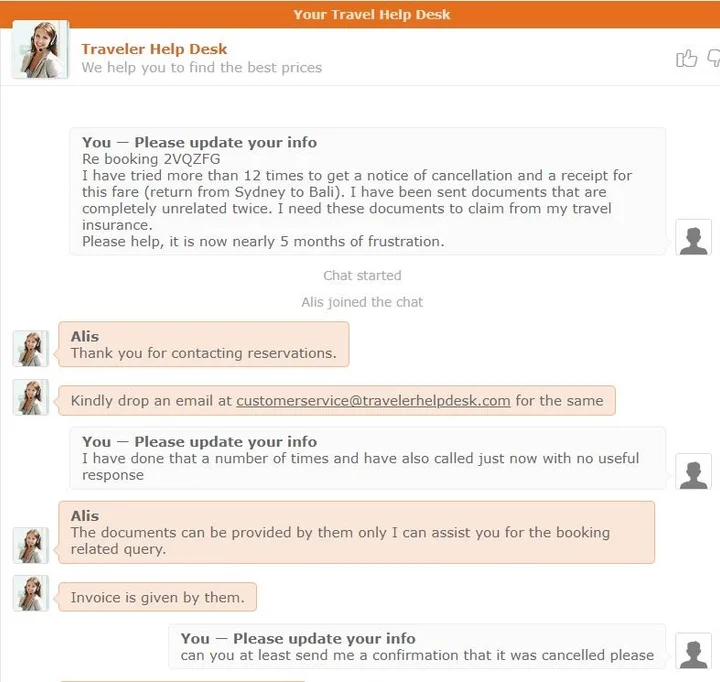This screenshot has width=720, height=682.
Task: Open the customerservice@travelerhelpdesk.com email link
Action: (x=373, y=400)
